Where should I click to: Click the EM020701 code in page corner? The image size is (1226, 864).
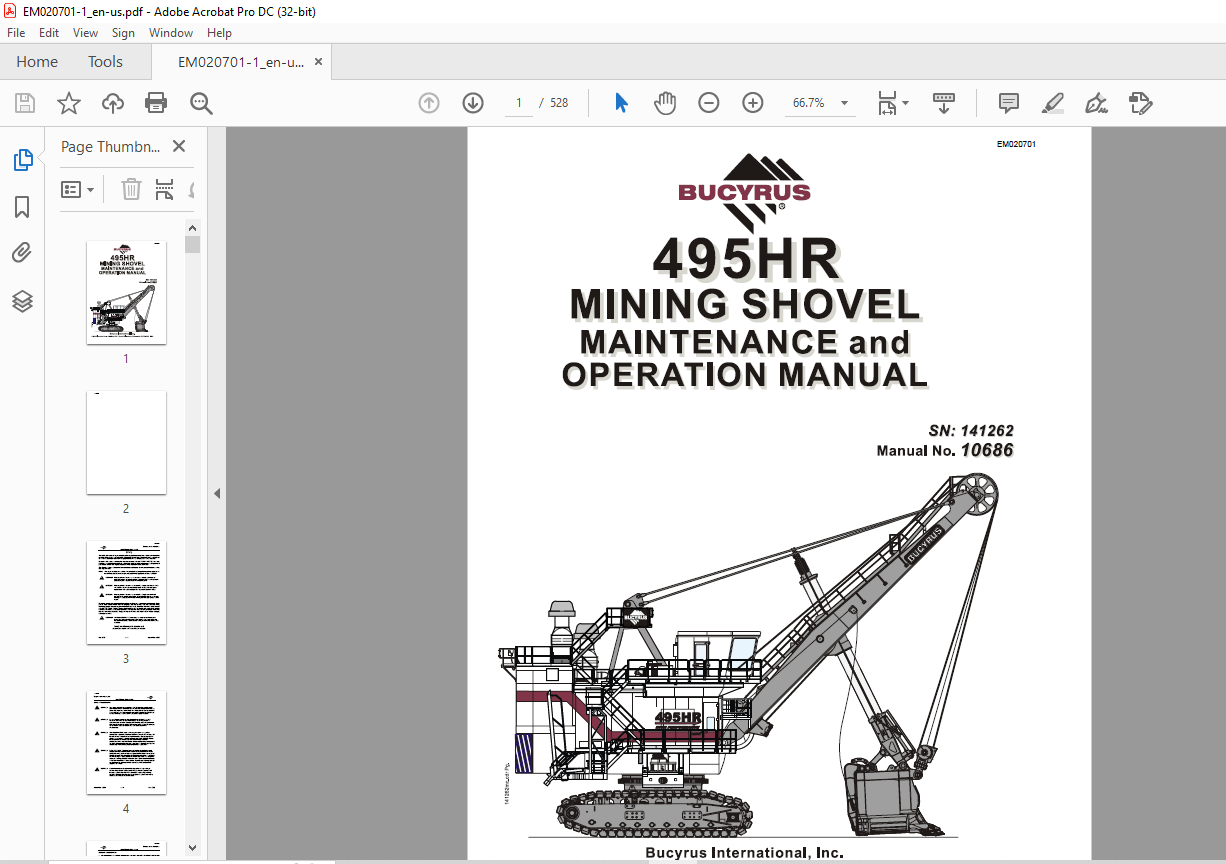(x=1016, y=144)
